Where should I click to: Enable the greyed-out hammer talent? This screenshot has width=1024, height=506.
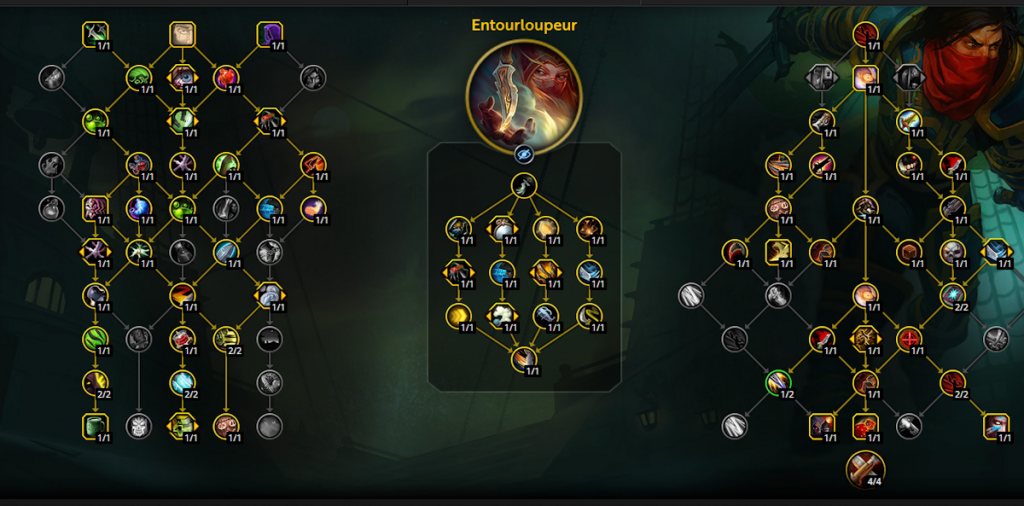[908, 426]
